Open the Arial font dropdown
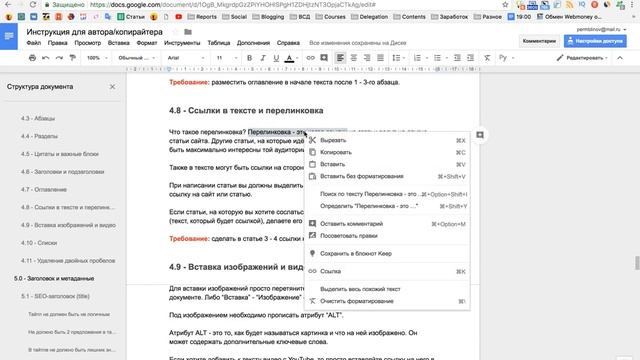 coord(186,58)
